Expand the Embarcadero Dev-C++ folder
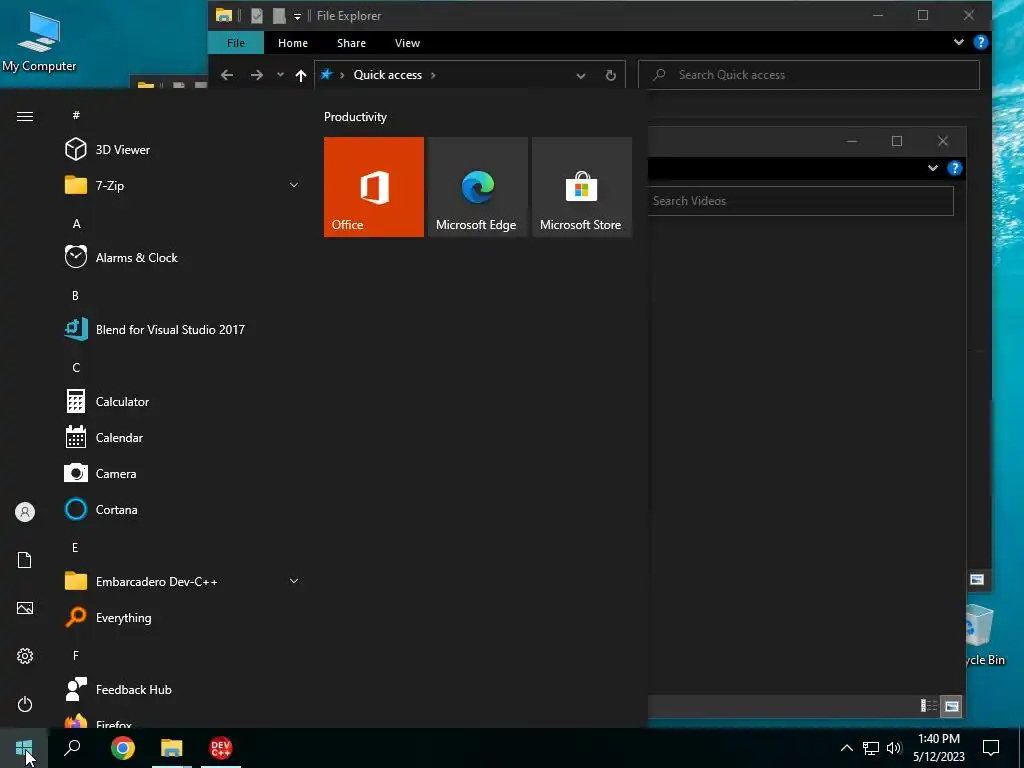Viewport: 1024px width, 768px height. click(x=294, y=581)
